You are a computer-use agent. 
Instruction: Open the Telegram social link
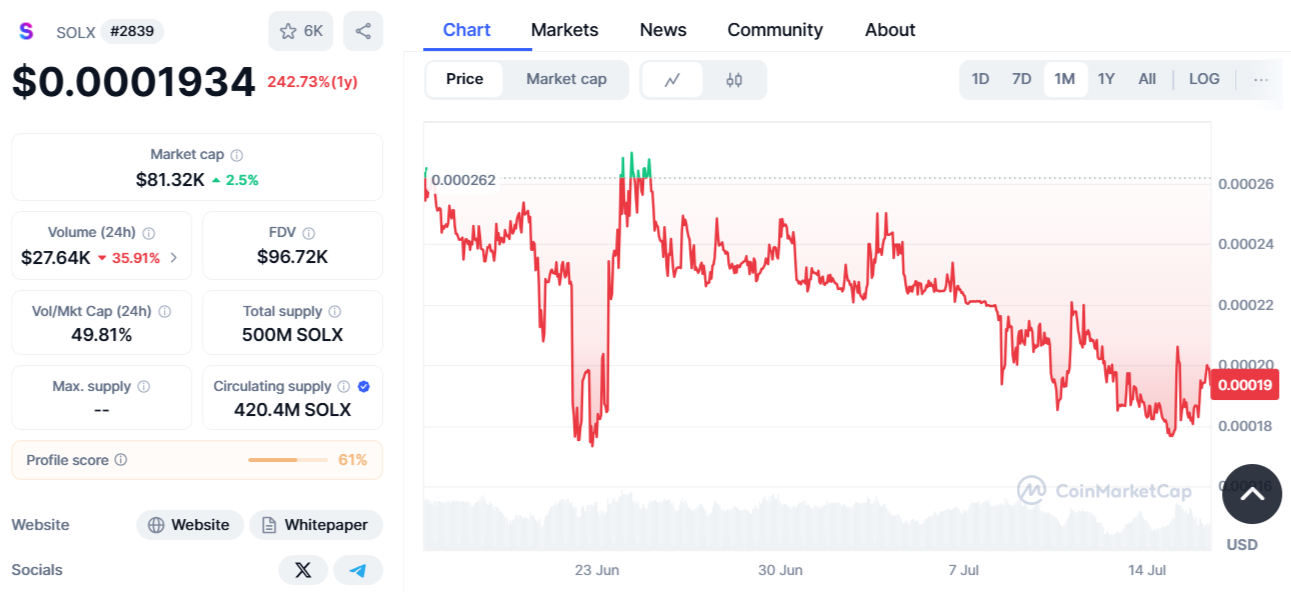tap(358, 570)
